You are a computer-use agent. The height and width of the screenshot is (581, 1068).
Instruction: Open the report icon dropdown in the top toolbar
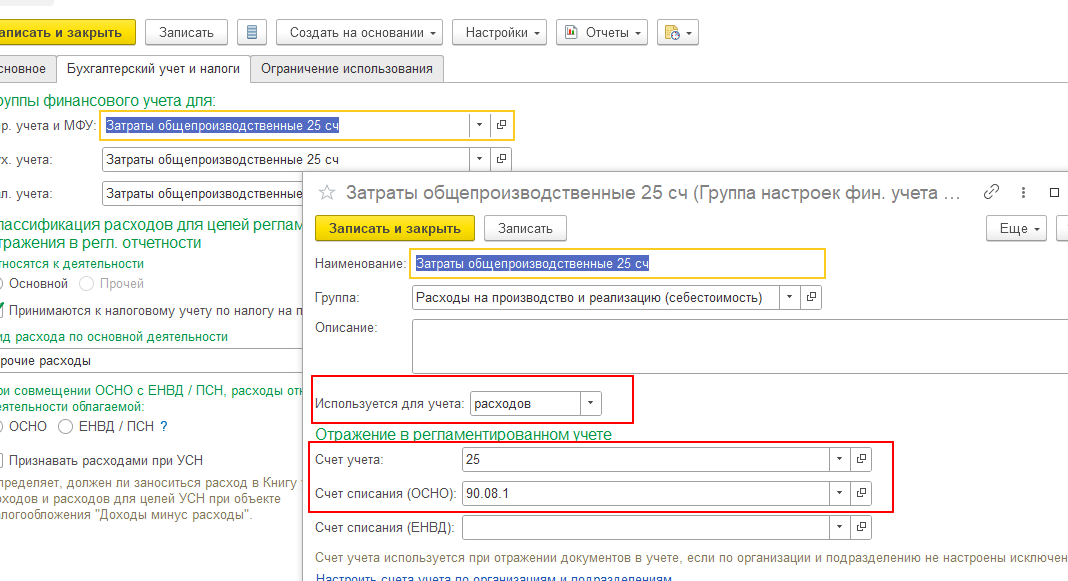pos(678,32)
